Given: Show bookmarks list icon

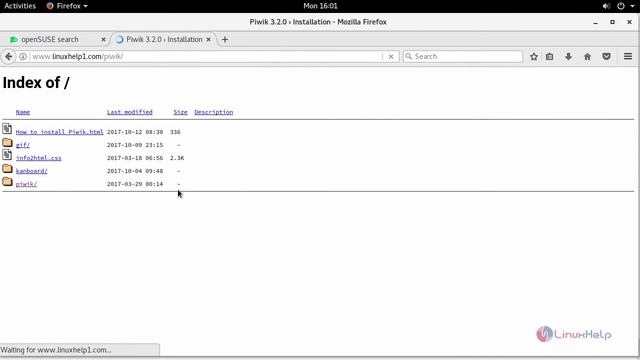Looking at the screenshot, I should [549, 56].
